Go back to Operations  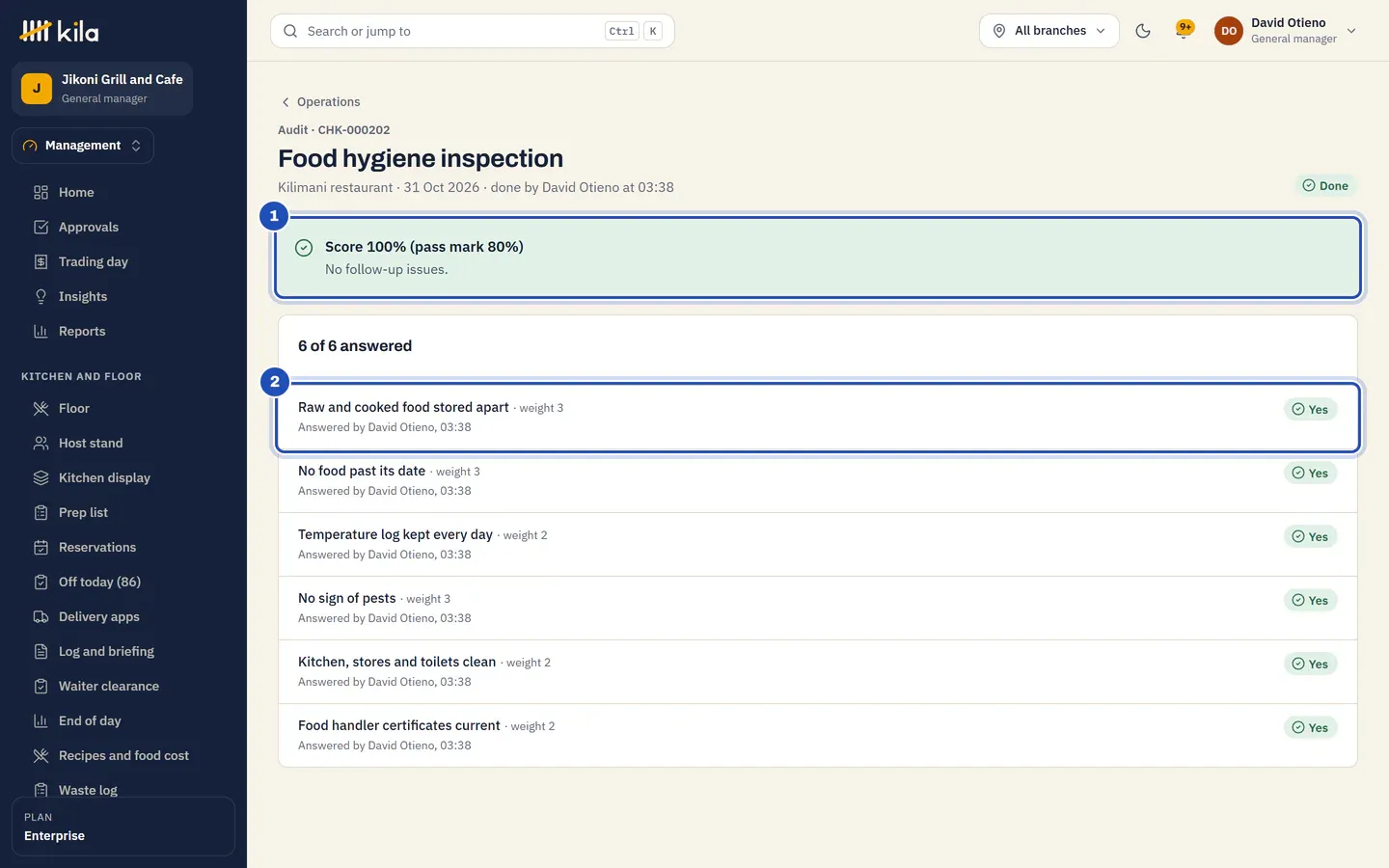click(x=319, y=102)
